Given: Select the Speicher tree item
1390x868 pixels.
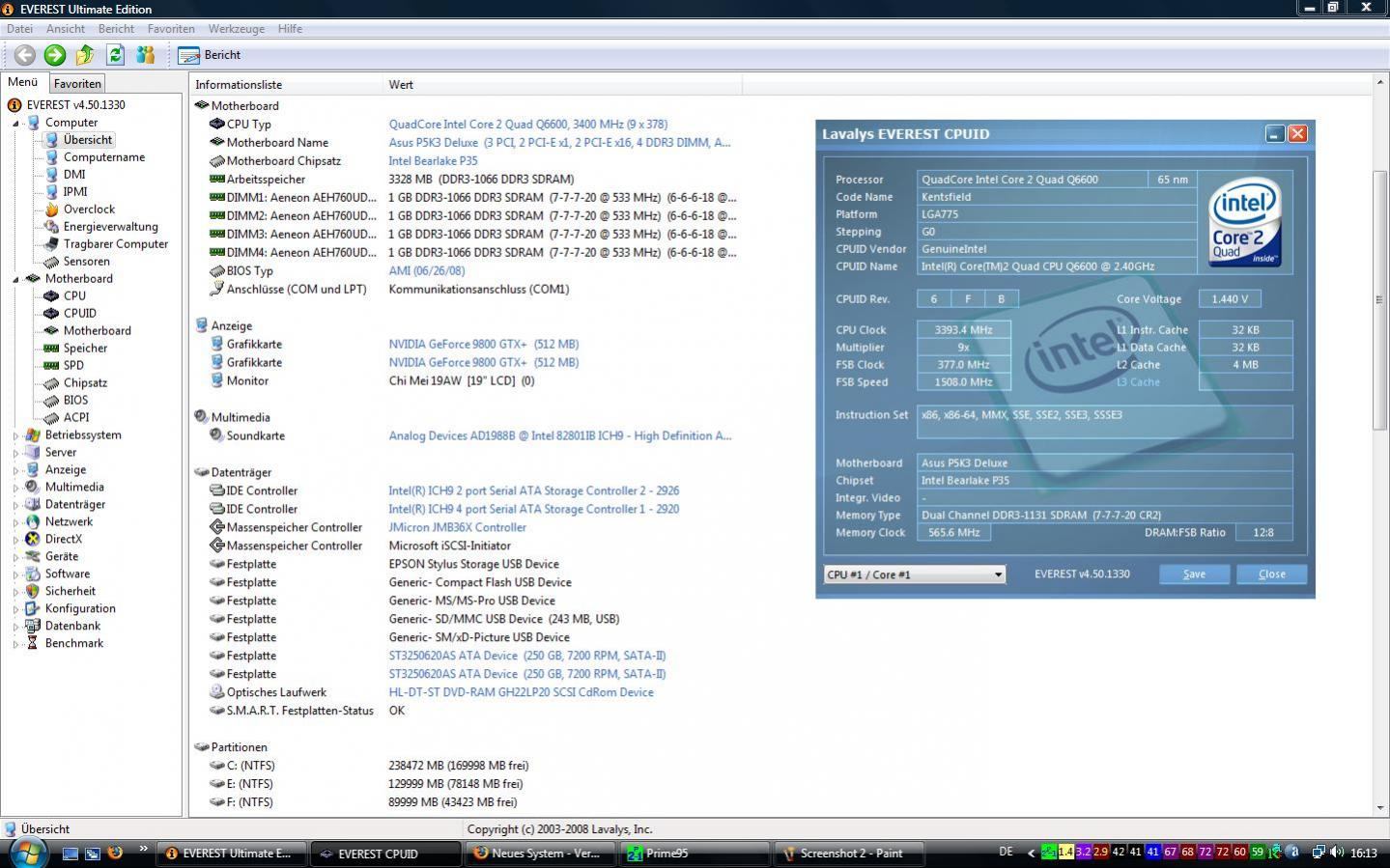Looking at the screenshot, I should [85, 349].
